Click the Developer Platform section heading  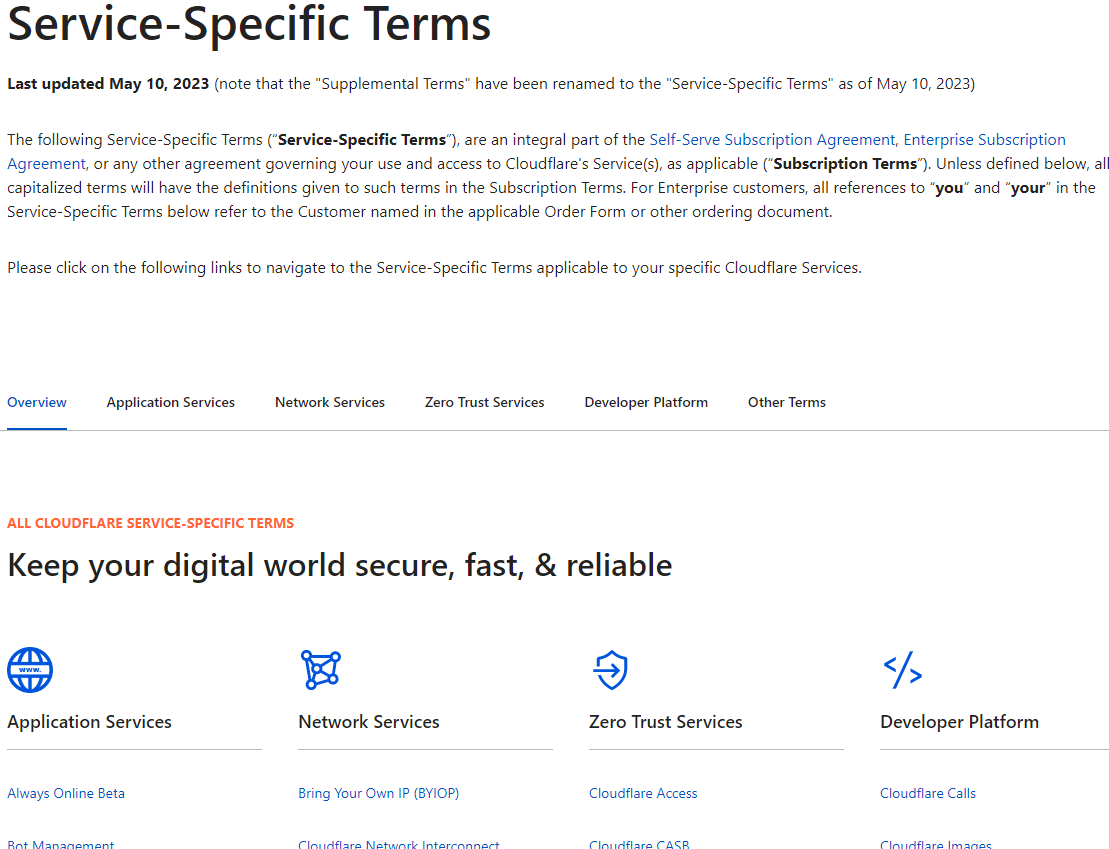tap(959, 722)
